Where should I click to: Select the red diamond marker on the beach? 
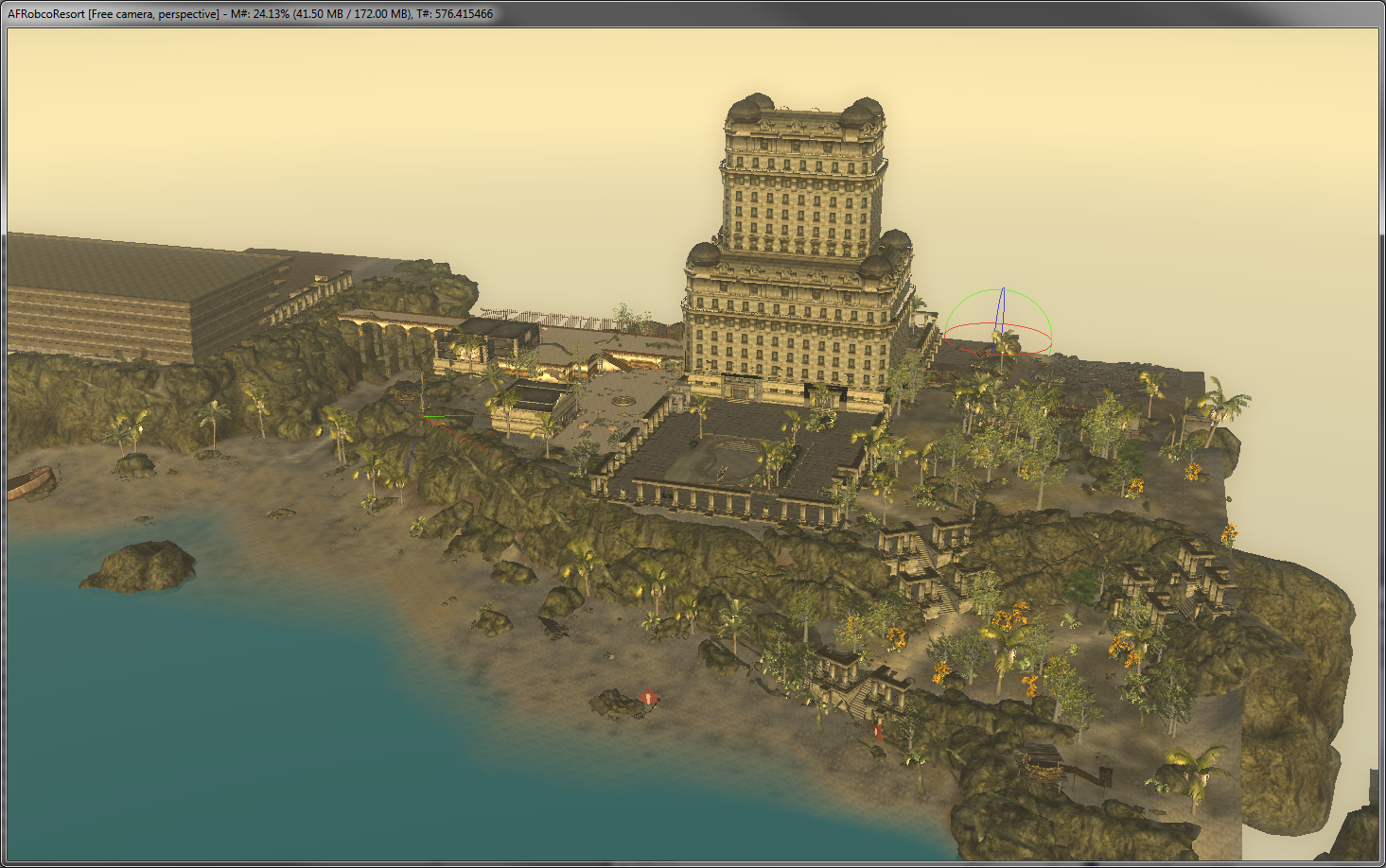point(648,698)
